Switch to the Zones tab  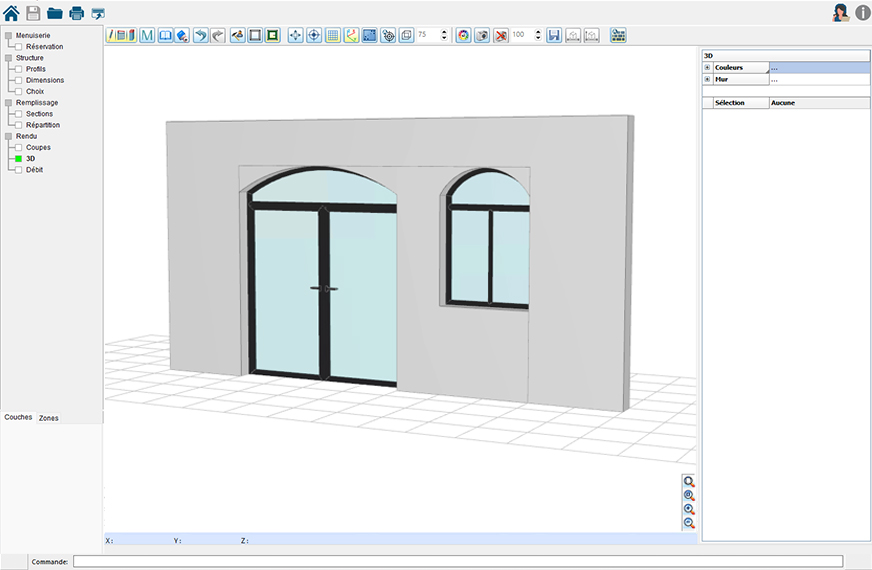[x=48, y=418]
